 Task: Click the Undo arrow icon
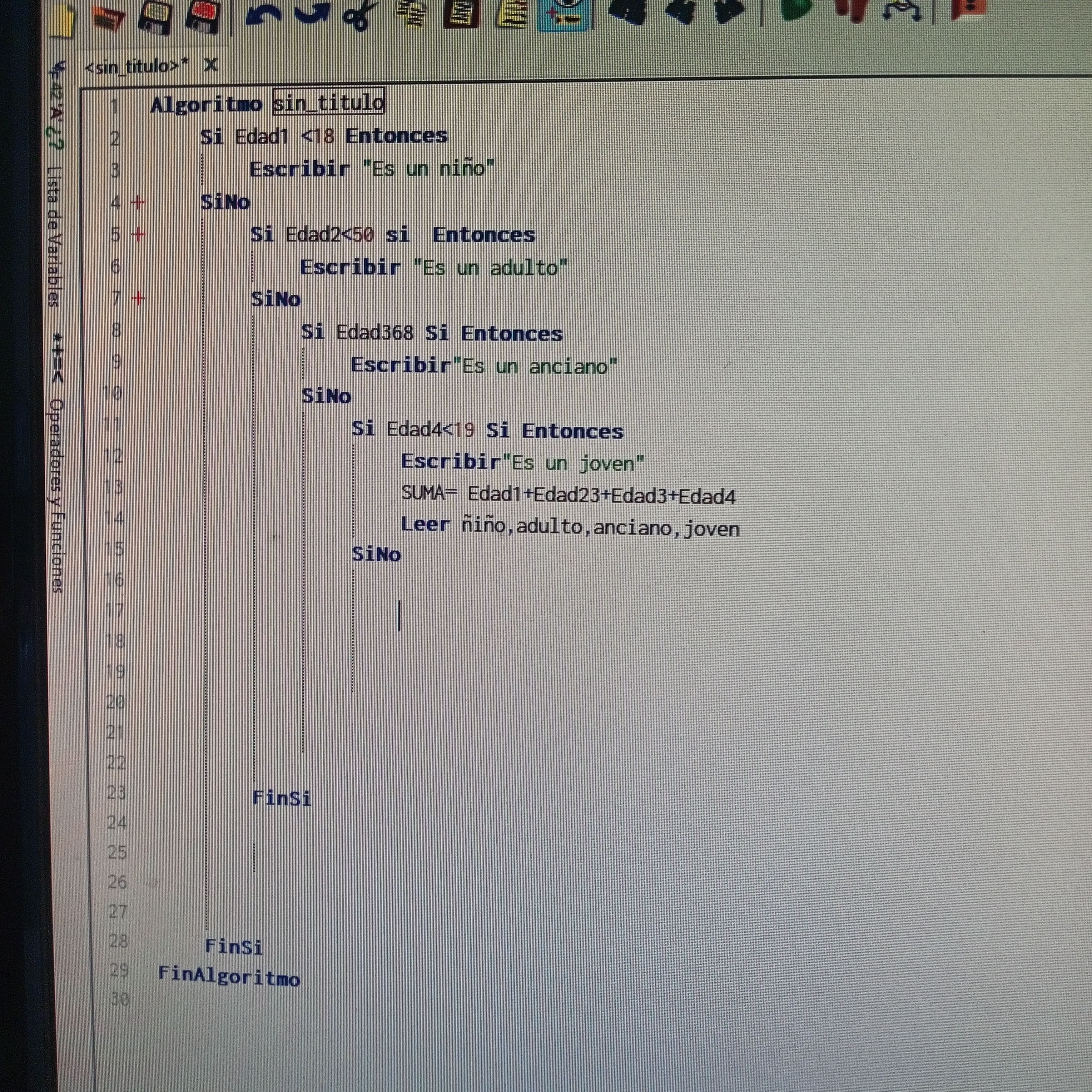pos(263,15)
